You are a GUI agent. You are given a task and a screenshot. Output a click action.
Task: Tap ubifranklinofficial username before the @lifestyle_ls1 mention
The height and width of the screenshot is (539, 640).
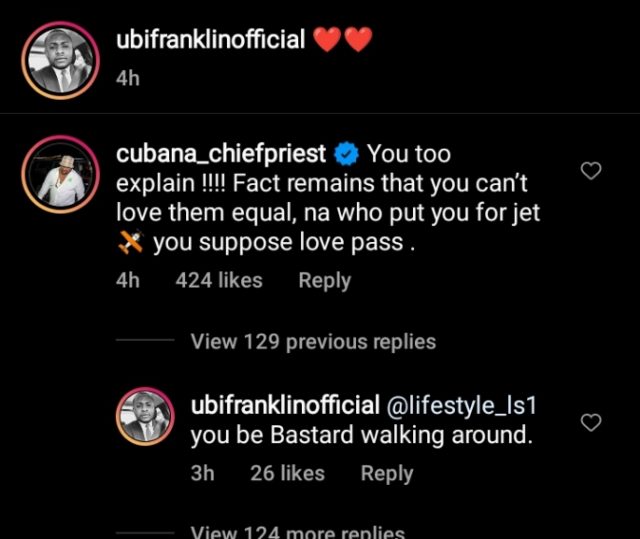(x=285, y=407)
